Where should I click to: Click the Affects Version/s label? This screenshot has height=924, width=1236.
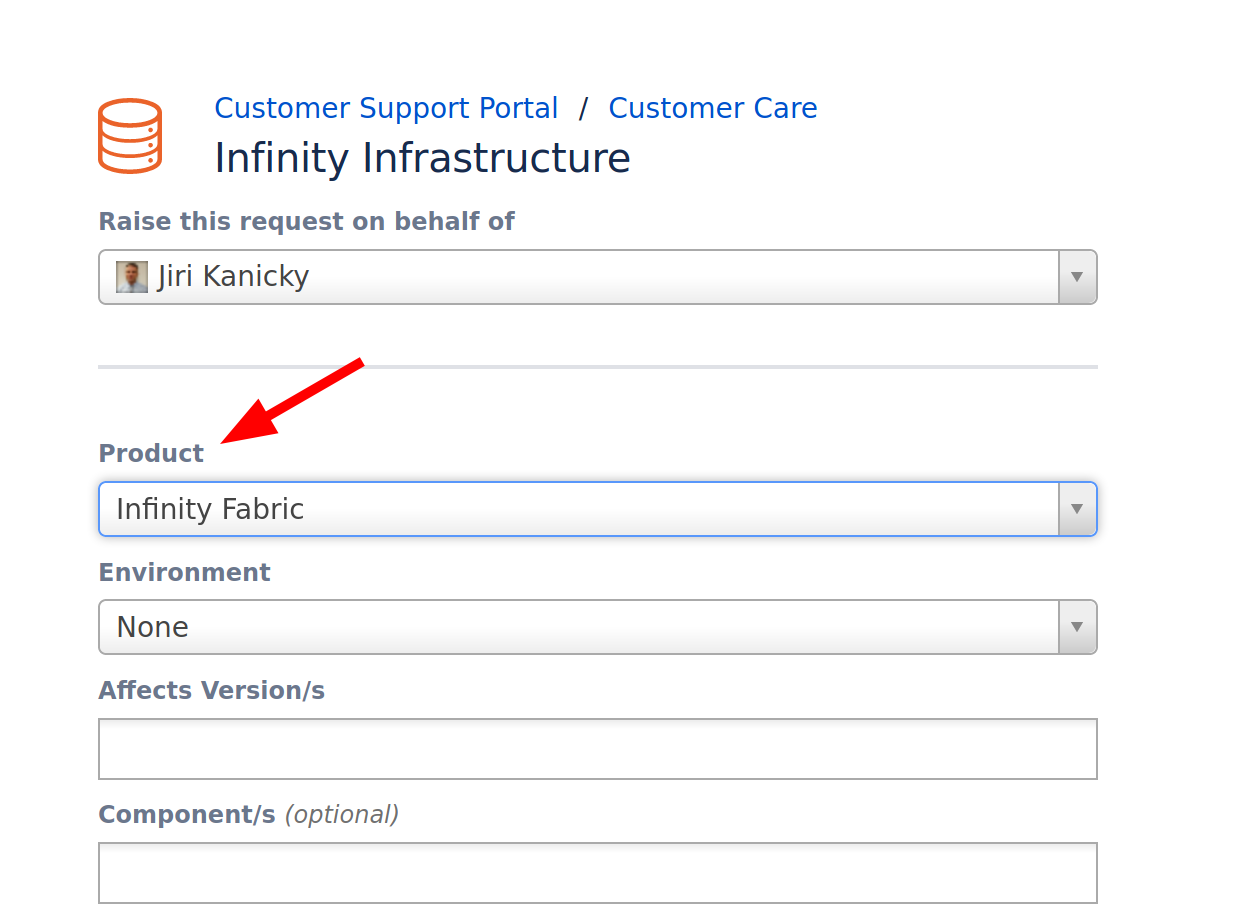pos(211,690)
